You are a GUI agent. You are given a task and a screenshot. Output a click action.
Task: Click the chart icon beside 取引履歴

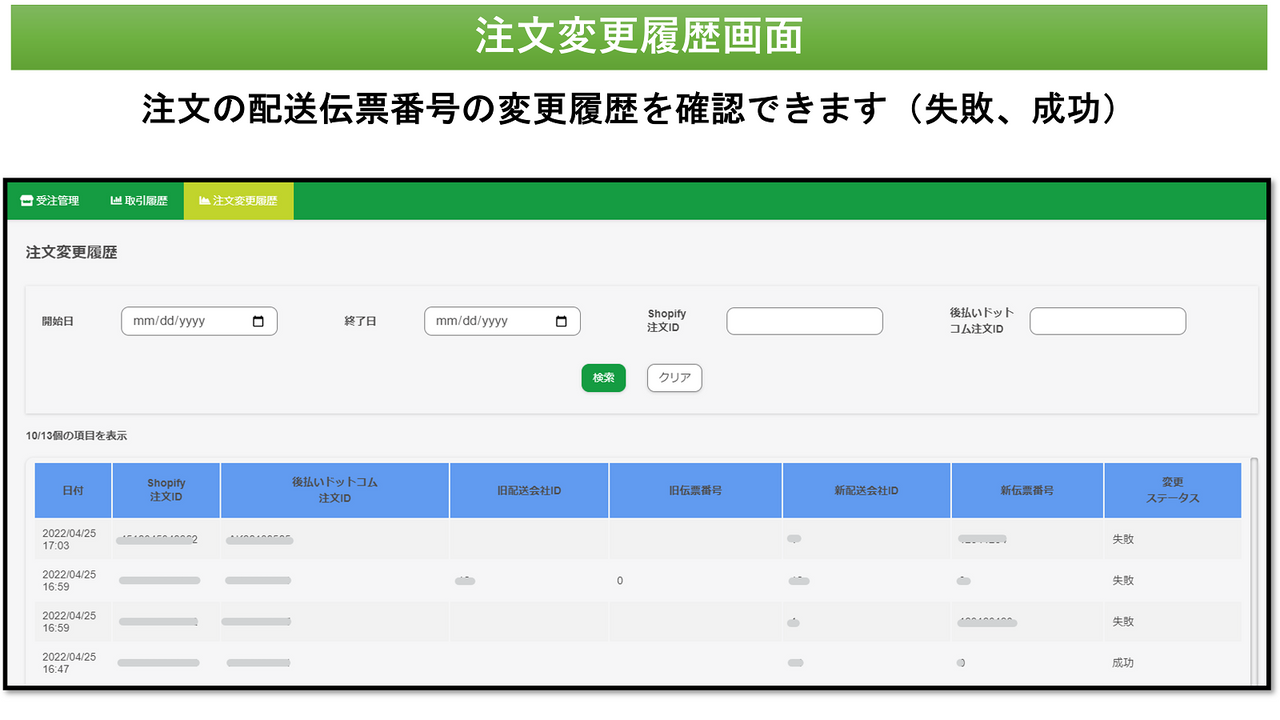[116, 201]
